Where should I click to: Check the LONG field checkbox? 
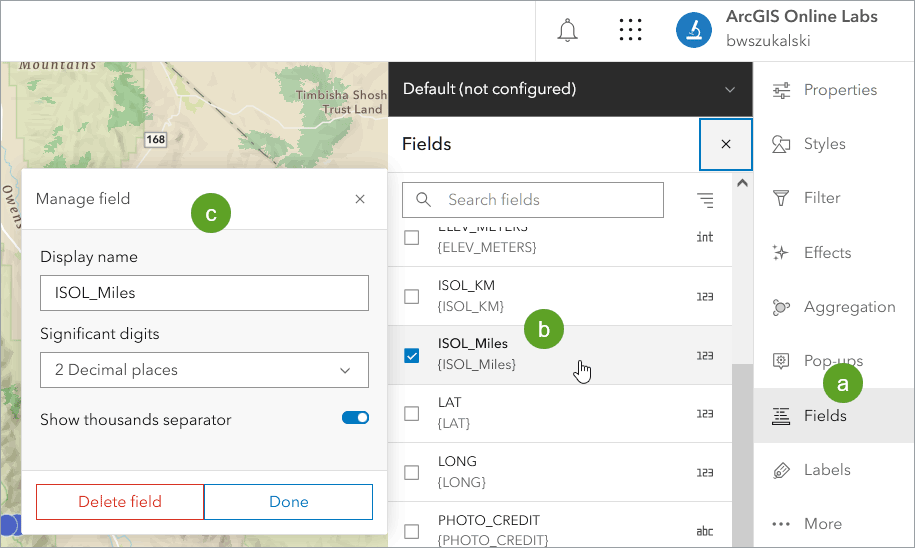tap(411, 472)
